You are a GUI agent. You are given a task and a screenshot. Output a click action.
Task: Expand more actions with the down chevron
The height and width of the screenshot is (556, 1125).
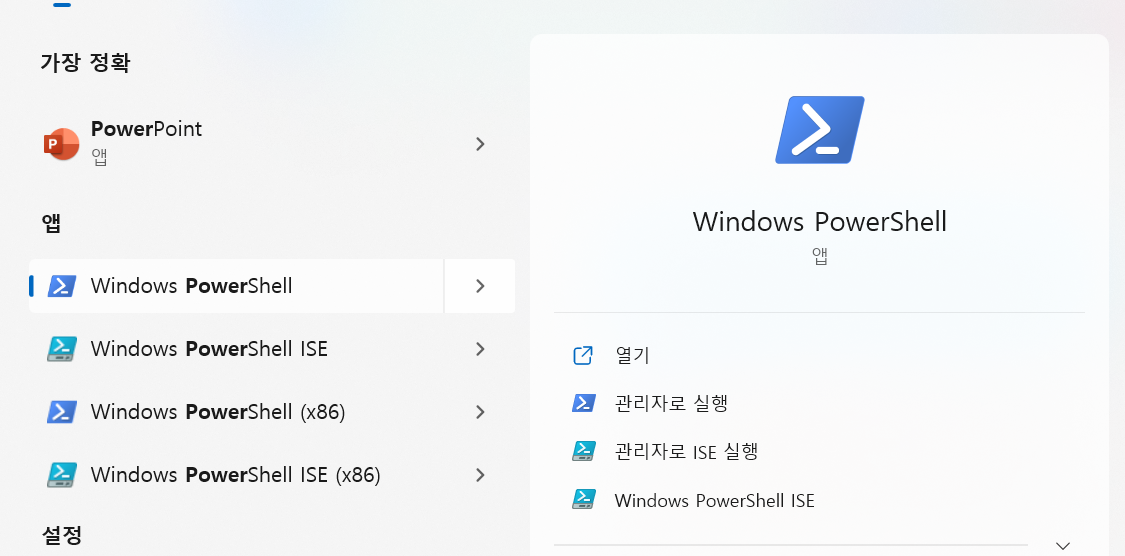coord(1063,546)
